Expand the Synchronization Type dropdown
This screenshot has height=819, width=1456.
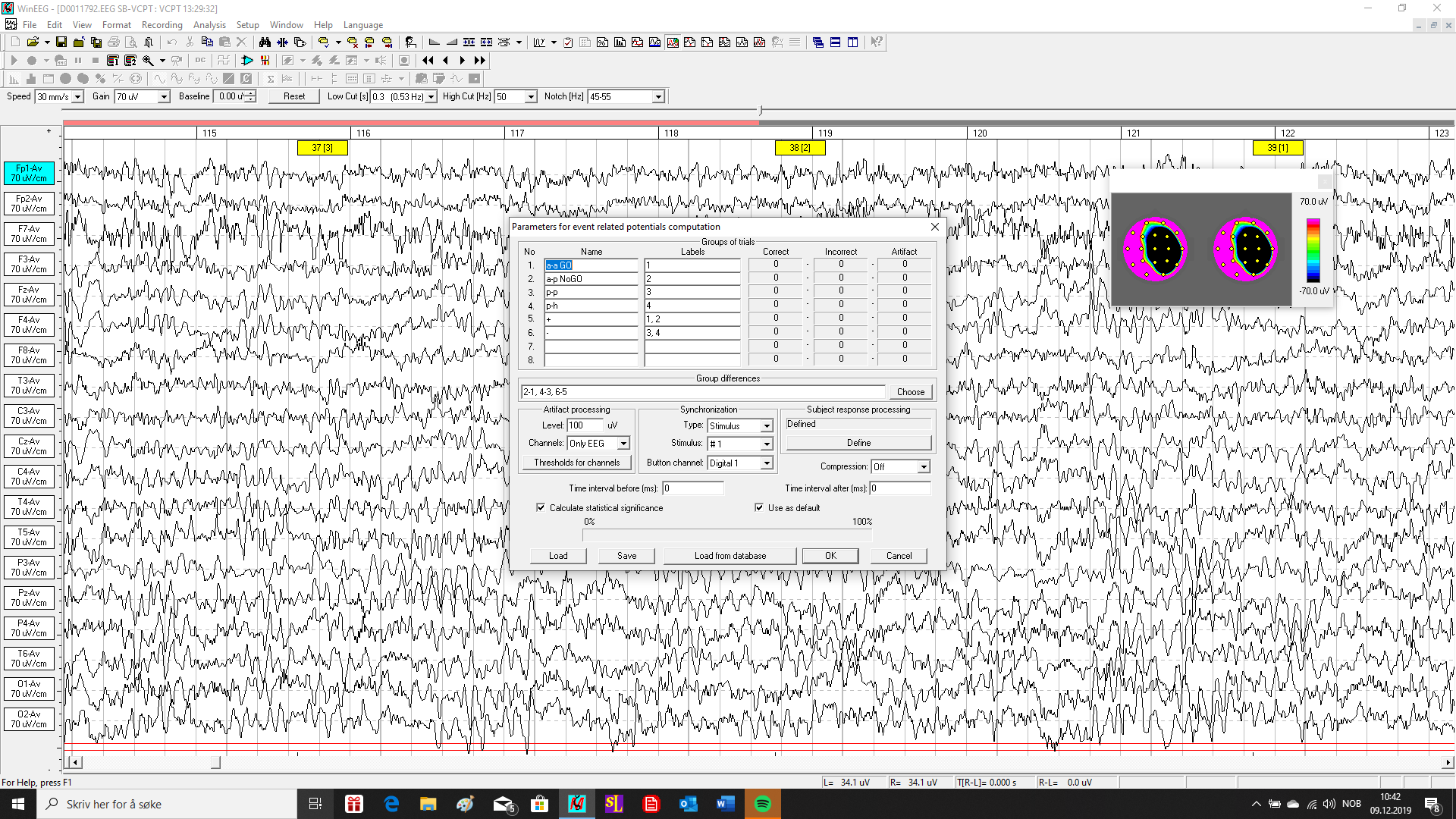[767, 426]
